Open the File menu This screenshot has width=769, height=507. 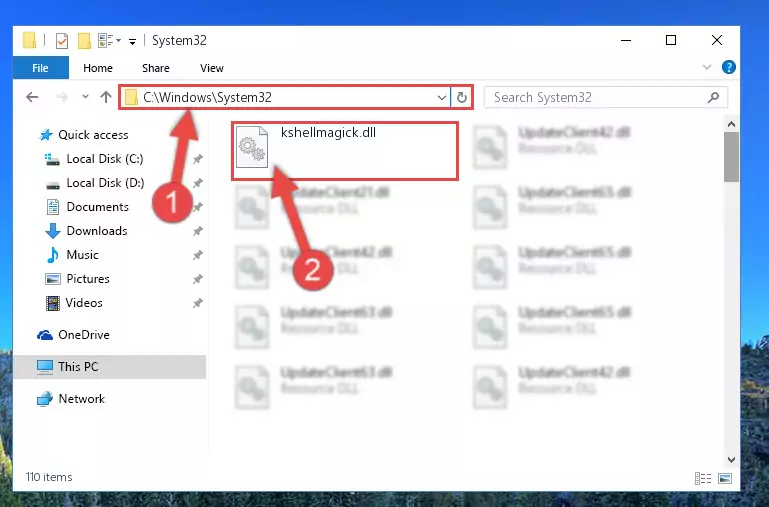click(x=41, y=68)
